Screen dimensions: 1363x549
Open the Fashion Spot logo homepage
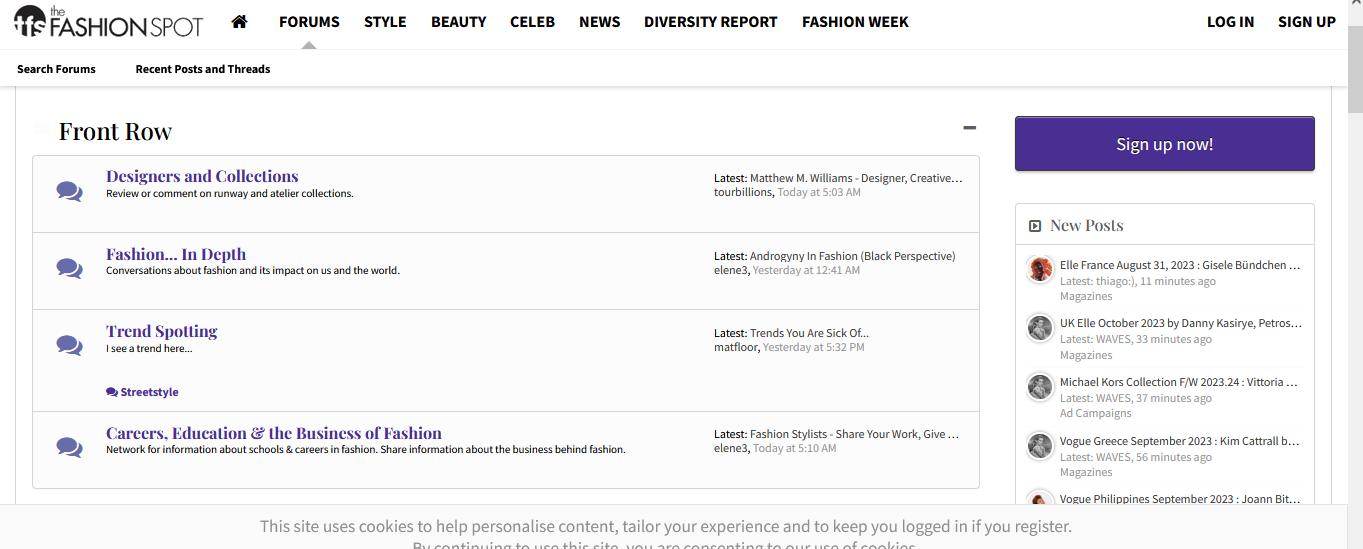[x=109, y=22]
